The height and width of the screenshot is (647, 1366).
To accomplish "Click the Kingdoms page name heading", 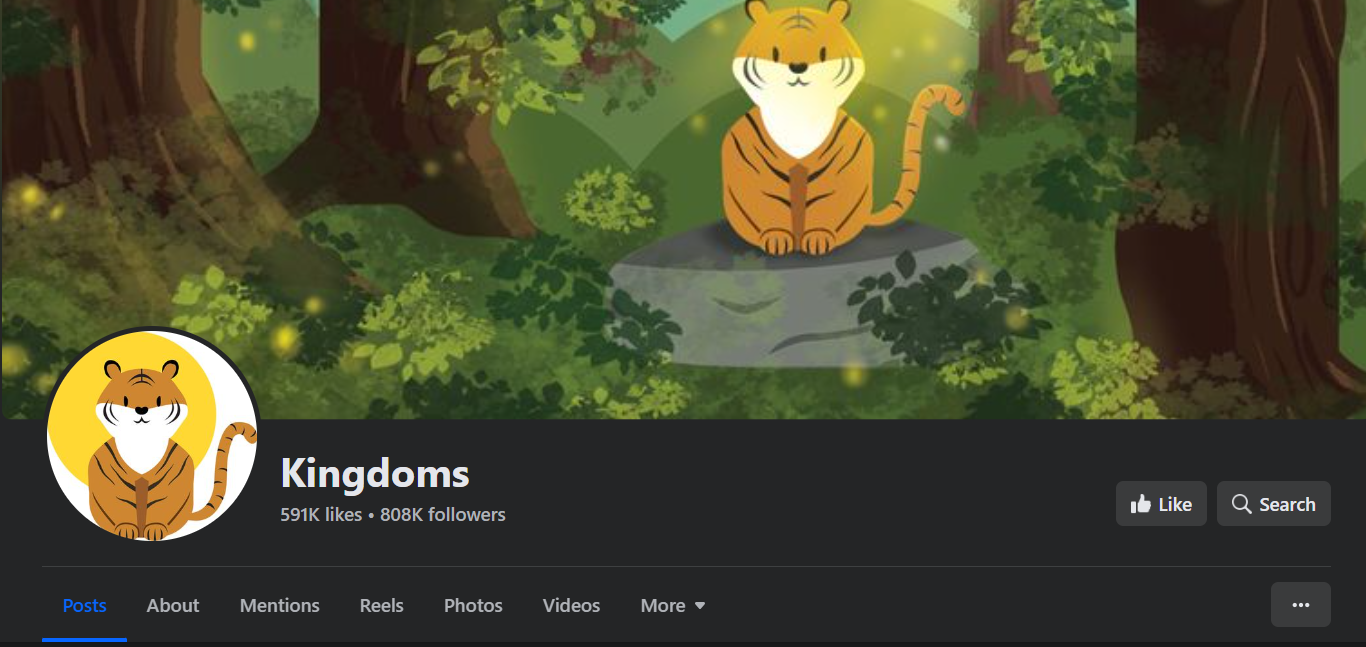I will pos(375,473).
